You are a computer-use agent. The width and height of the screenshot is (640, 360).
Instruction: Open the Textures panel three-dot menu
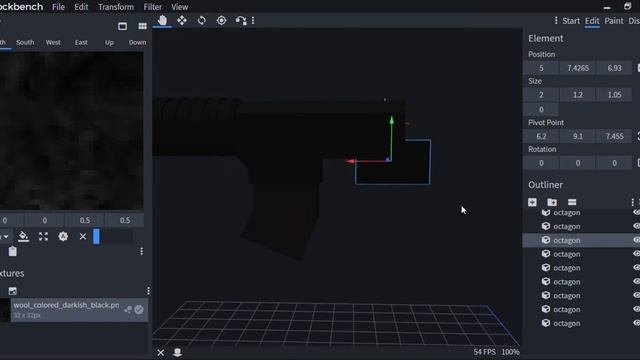(148, 291)
